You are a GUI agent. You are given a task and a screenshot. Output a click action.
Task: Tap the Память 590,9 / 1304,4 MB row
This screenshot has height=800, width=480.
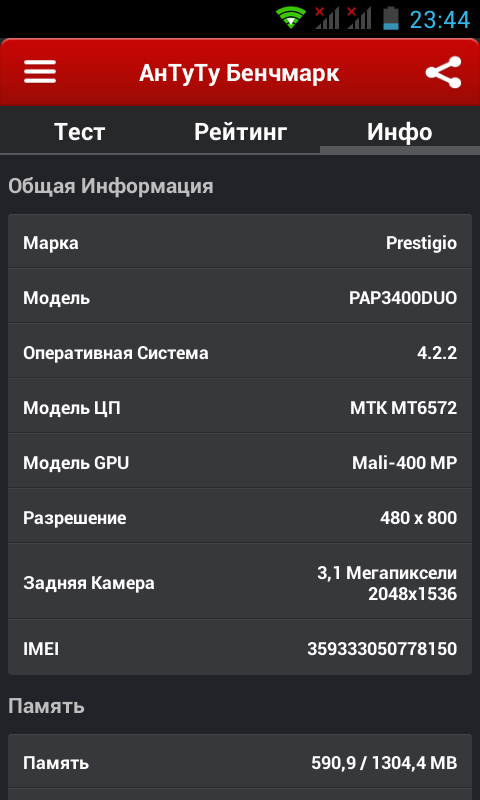[x=240, y=762]
